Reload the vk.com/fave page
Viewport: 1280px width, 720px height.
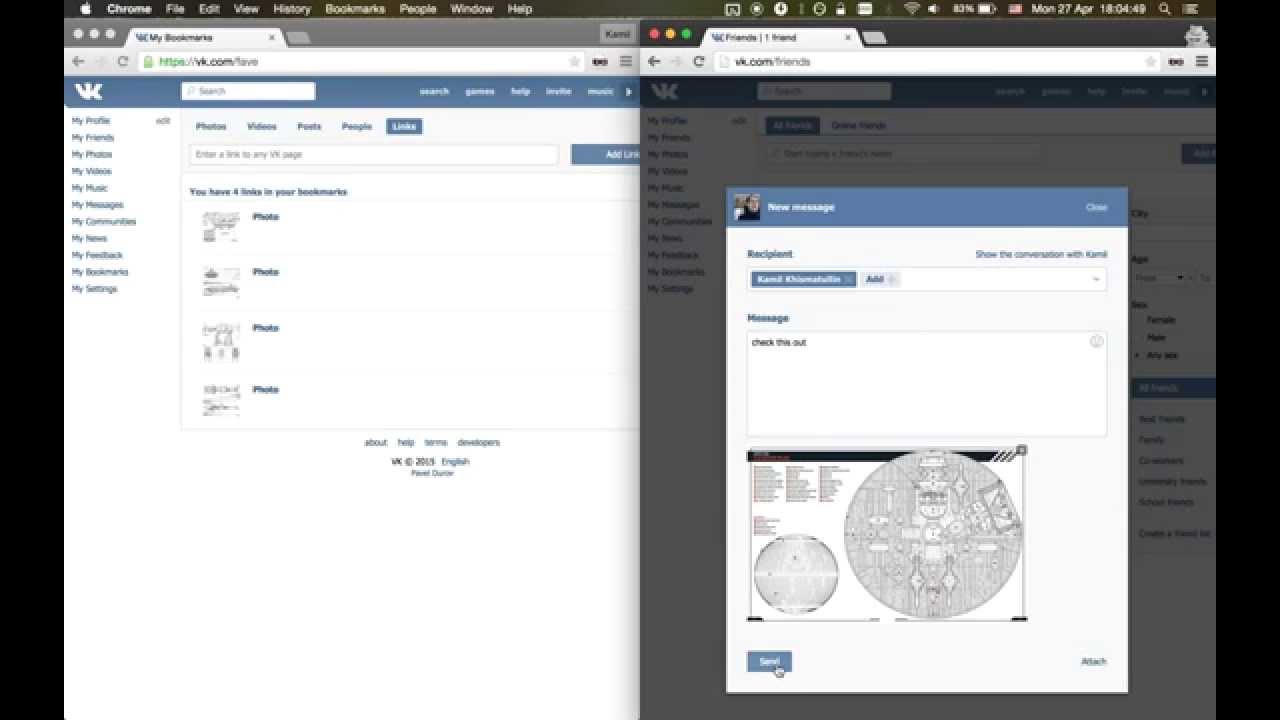point(123,61)
